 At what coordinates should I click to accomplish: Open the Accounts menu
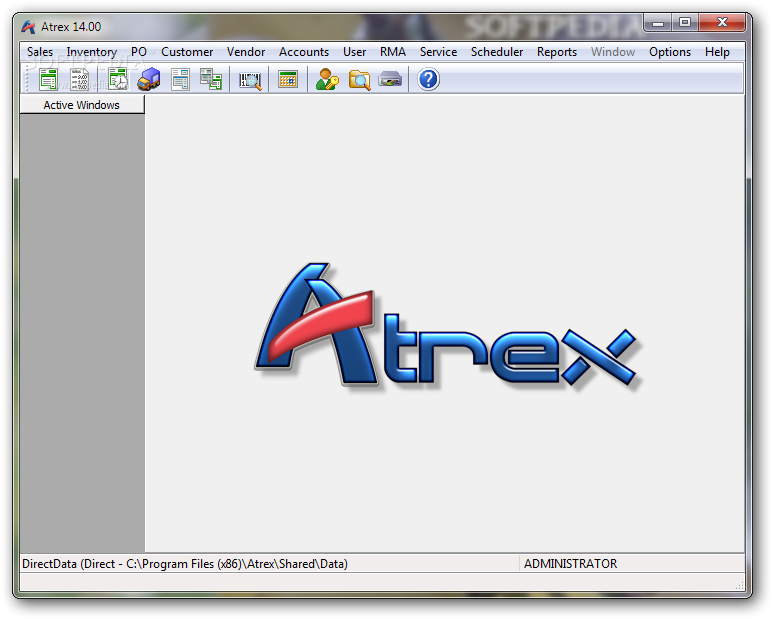click(x=304, y=52)
